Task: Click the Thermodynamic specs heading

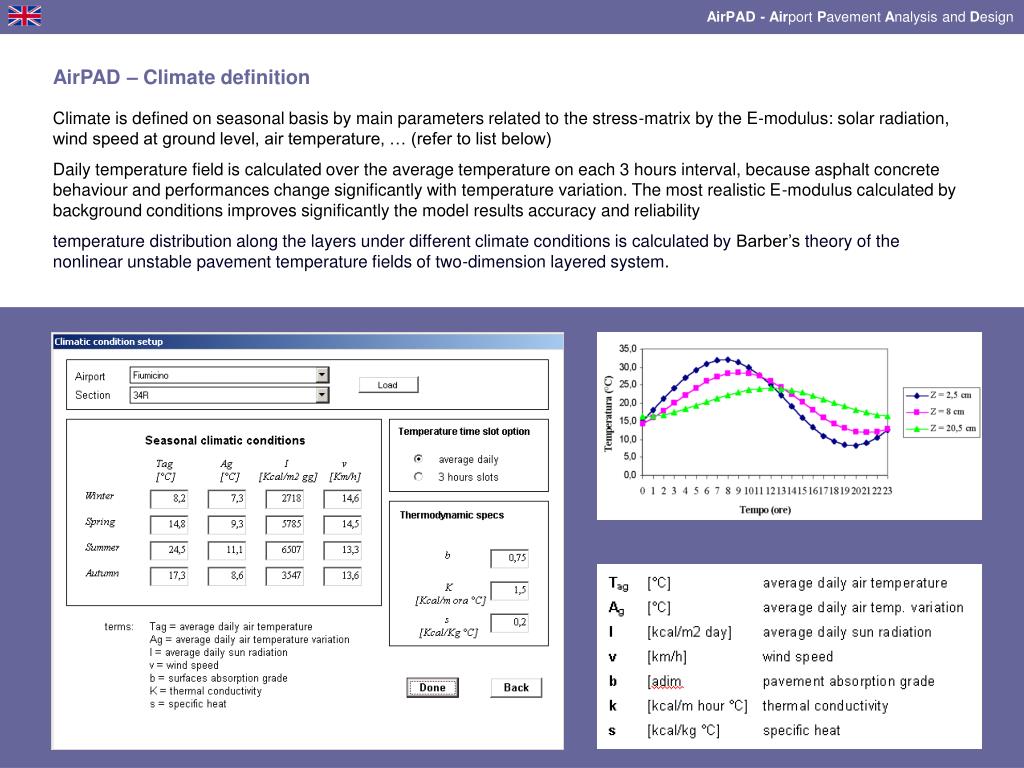Action: 451,515
